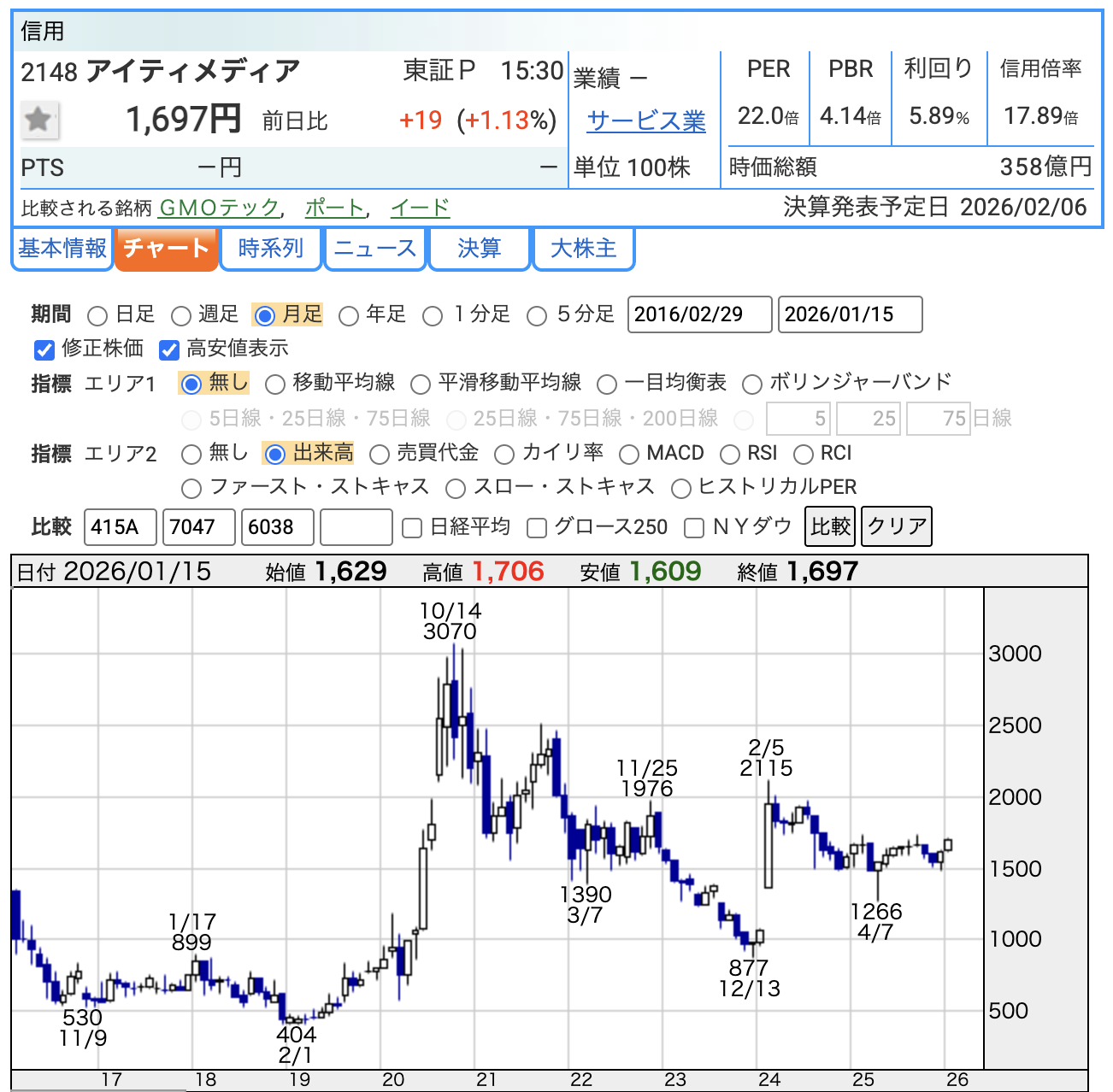Open the GMOテック comparison link

220,208
